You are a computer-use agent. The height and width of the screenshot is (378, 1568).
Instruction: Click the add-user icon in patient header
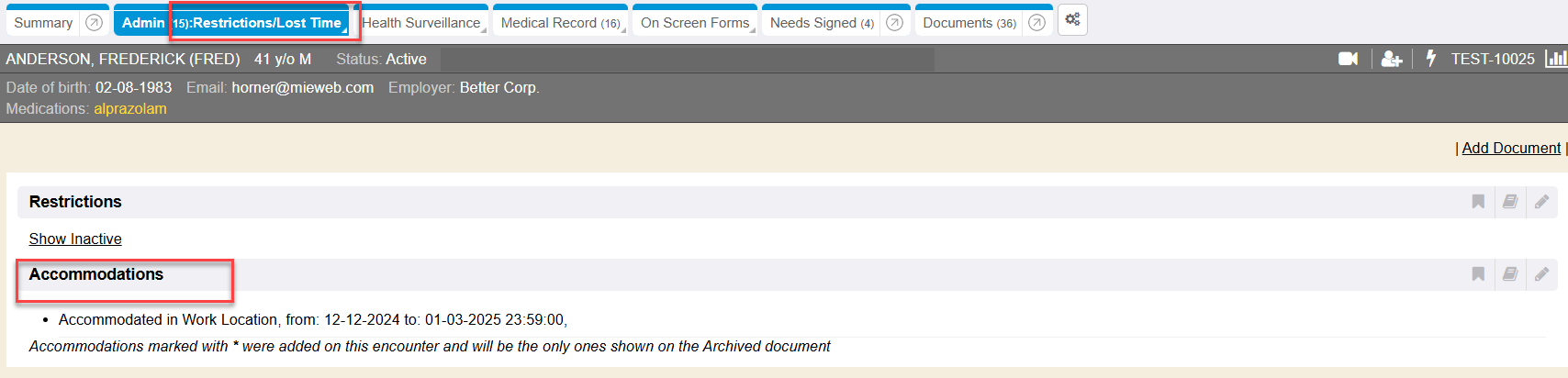click(x=1392, y=59)
